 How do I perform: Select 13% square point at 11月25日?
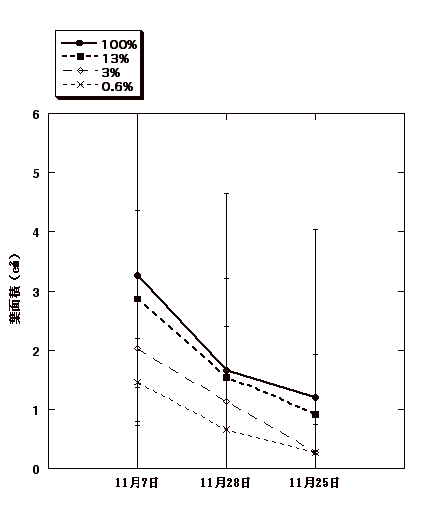[x=315, y=414]
